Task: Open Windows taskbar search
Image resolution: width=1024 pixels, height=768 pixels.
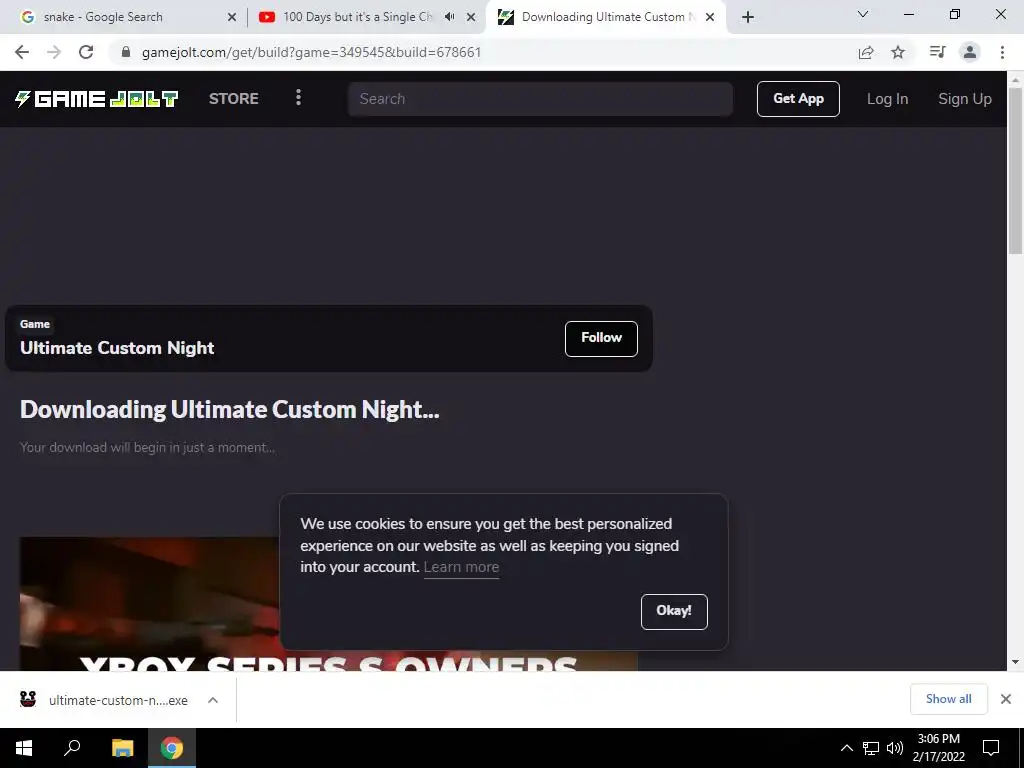Action: [x=72, y=748]
